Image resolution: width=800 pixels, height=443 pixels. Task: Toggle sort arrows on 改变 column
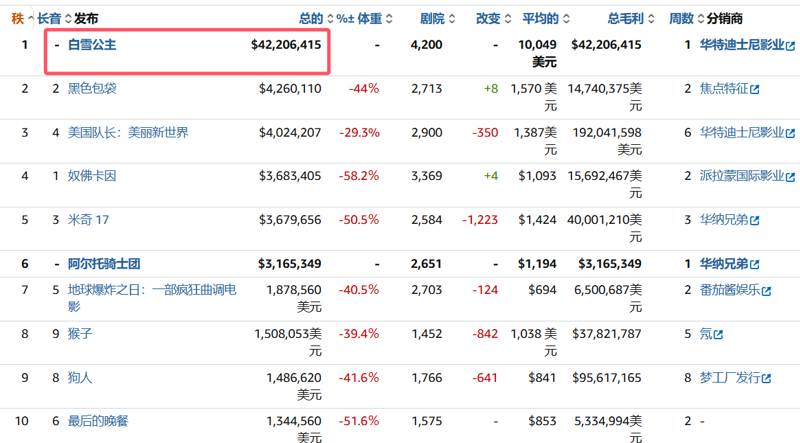508,19
